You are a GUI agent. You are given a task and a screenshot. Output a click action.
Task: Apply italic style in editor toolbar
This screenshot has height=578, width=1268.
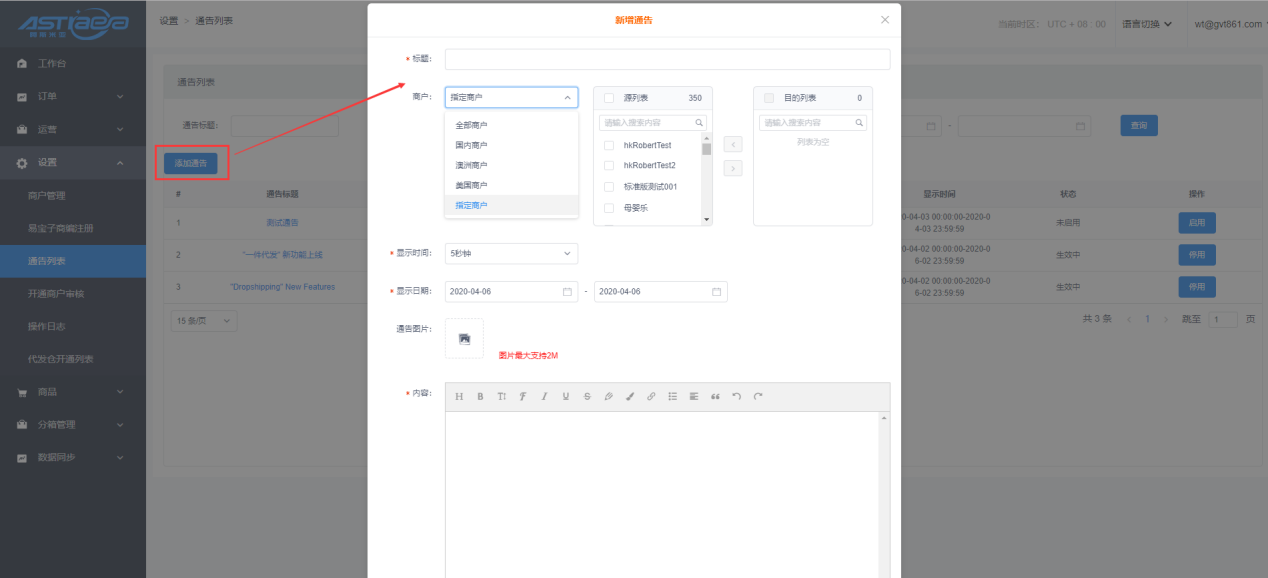click(x=544, y=397)
